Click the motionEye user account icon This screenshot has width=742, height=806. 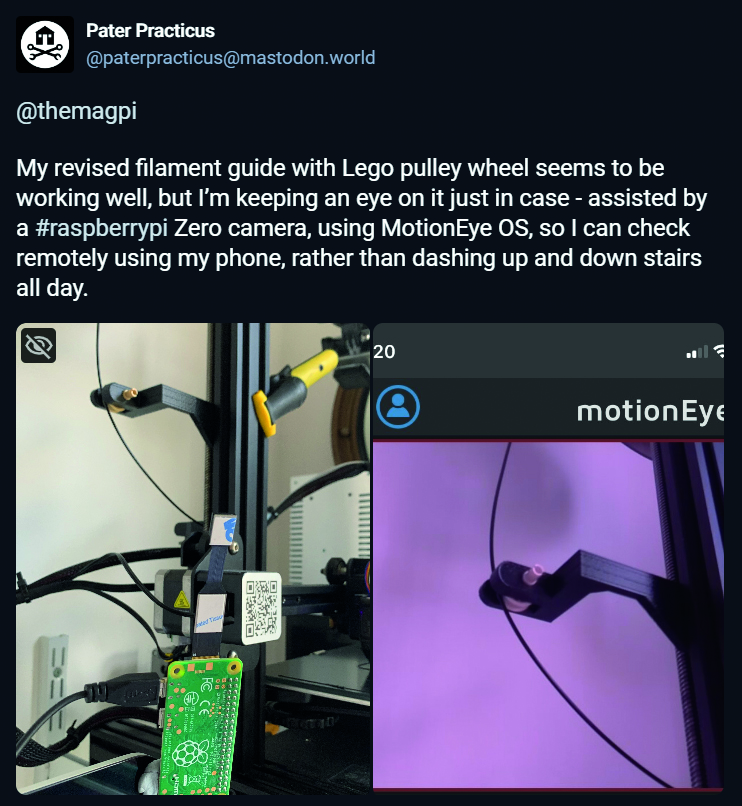(397, 407)
